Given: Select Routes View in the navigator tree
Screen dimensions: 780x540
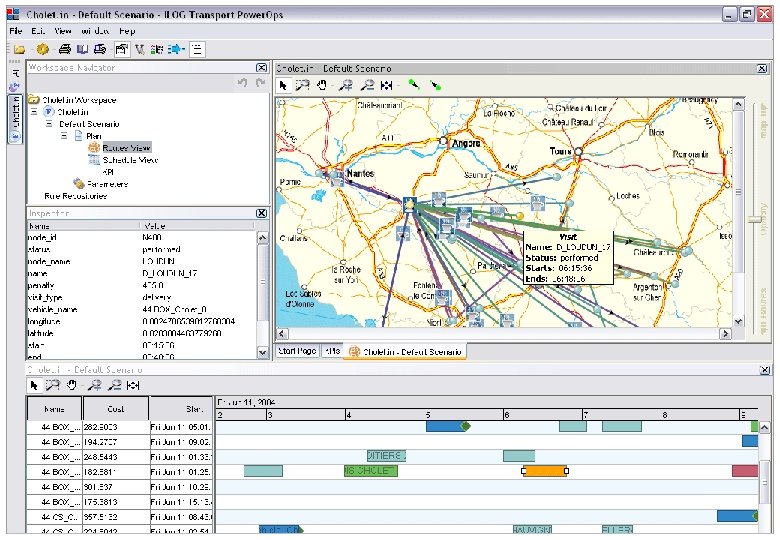Looking at the screenshot, I should (126, 148).
